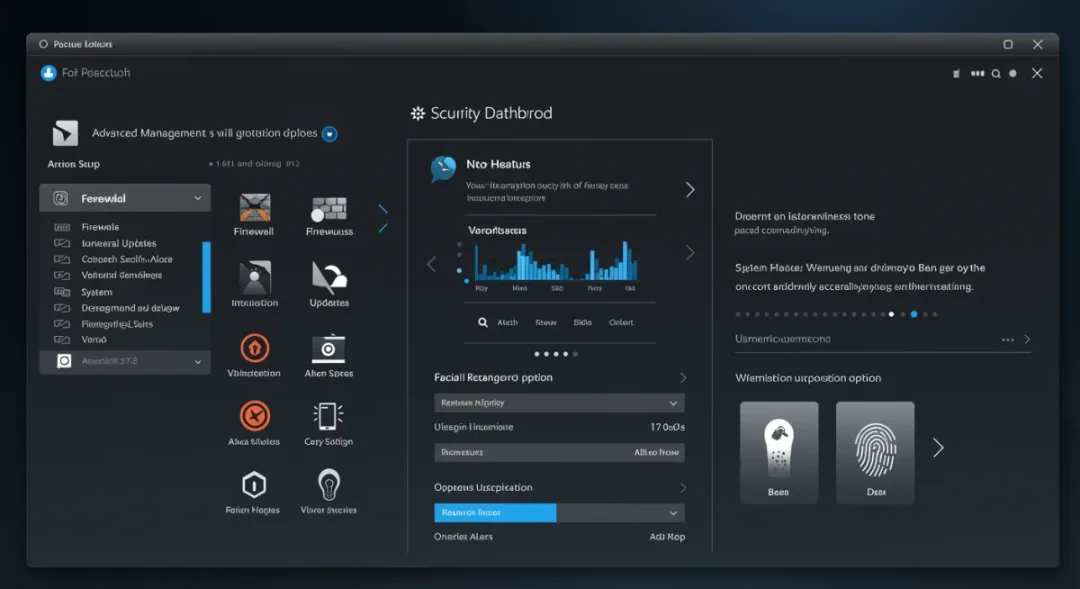Select Firewale in the sidebar list

click(100, 227)
